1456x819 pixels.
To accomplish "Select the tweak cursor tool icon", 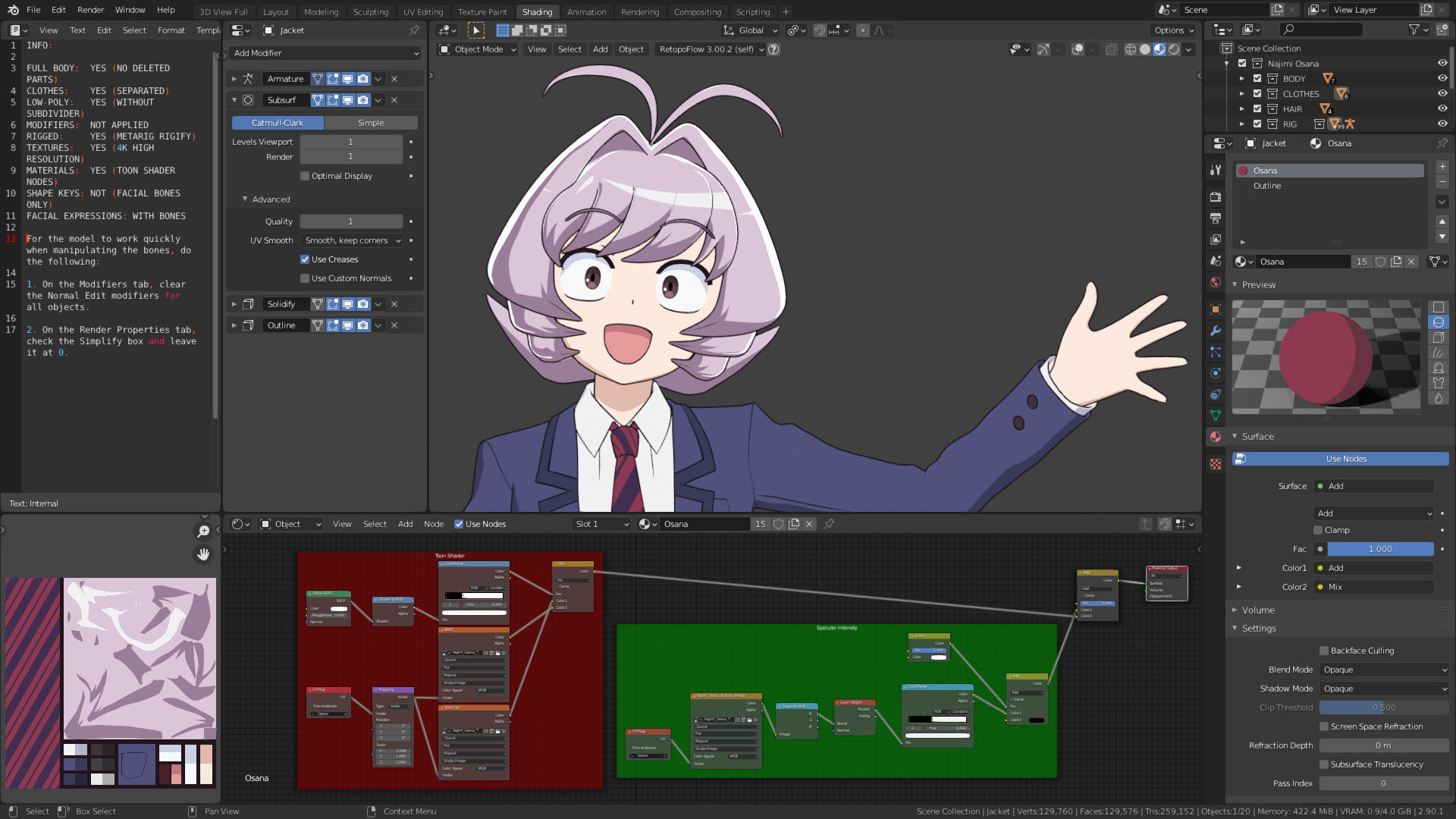I will [475, 30].
